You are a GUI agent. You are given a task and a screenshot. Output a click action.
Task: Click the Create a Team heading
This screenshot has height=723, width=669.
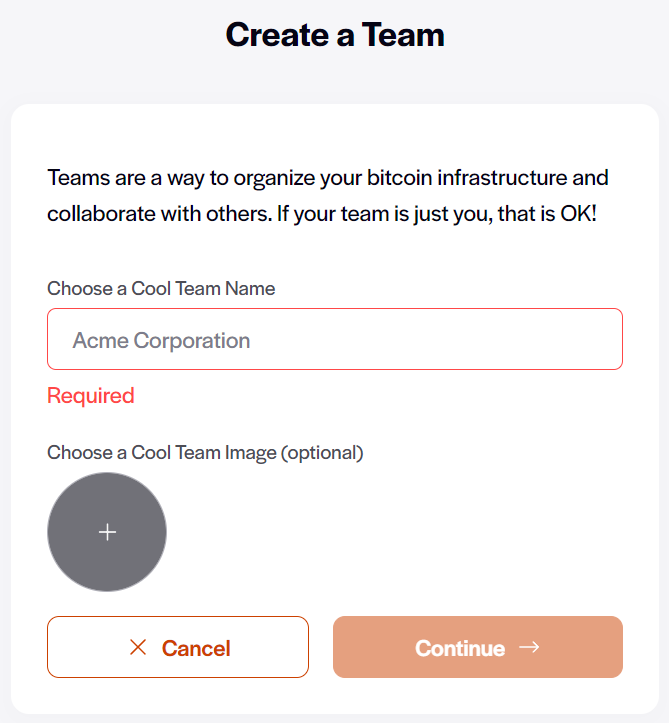click(335, 35)
